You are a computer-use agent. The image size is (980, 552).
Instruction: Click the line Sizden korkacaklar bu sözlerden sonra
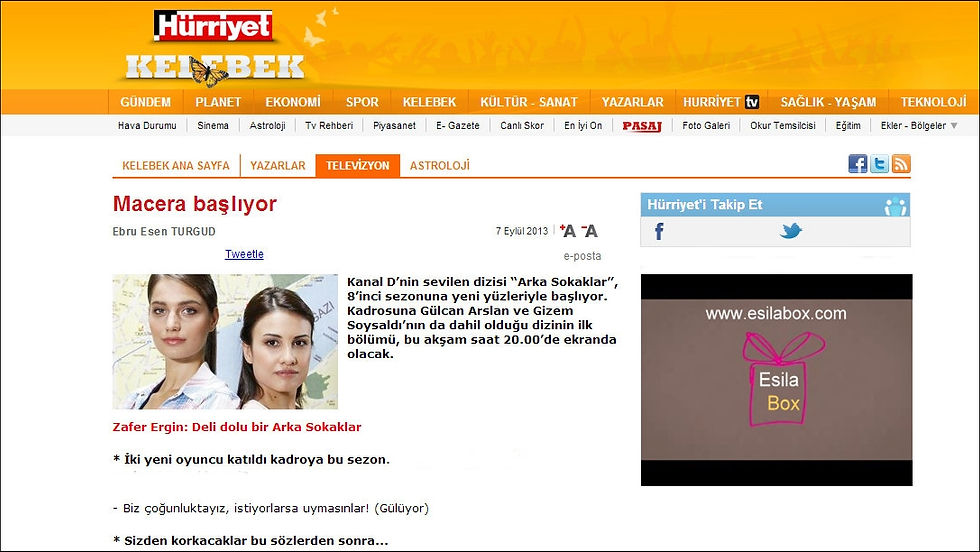coord(250,541)
